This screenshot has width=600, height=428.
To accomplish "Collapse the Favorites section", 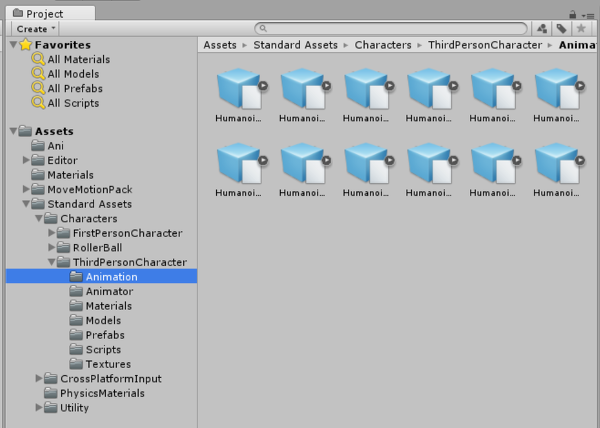I will point(13,45).
